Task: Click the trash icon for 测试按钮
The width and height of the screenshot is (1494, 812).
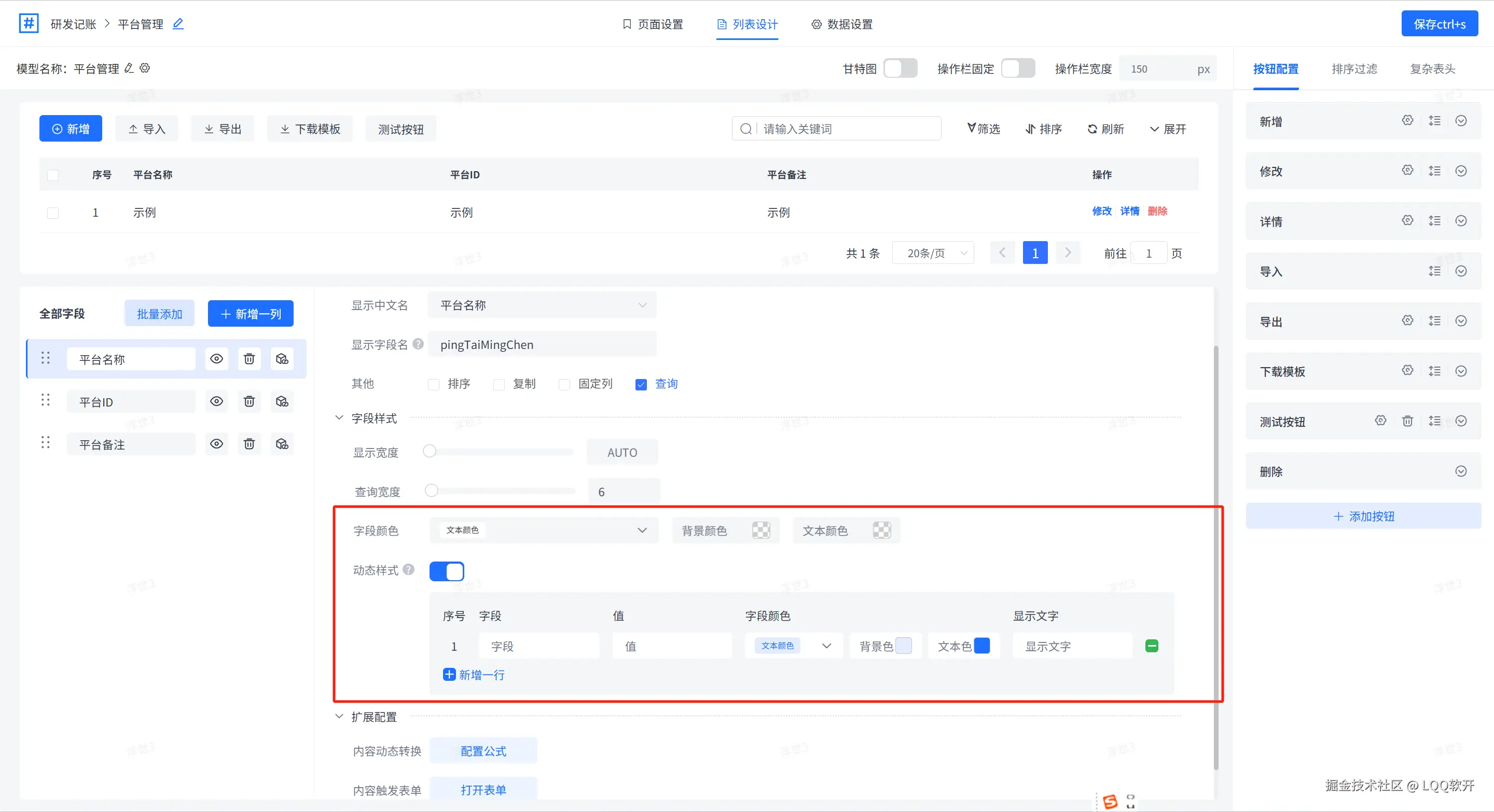Action: [1407, 421]
